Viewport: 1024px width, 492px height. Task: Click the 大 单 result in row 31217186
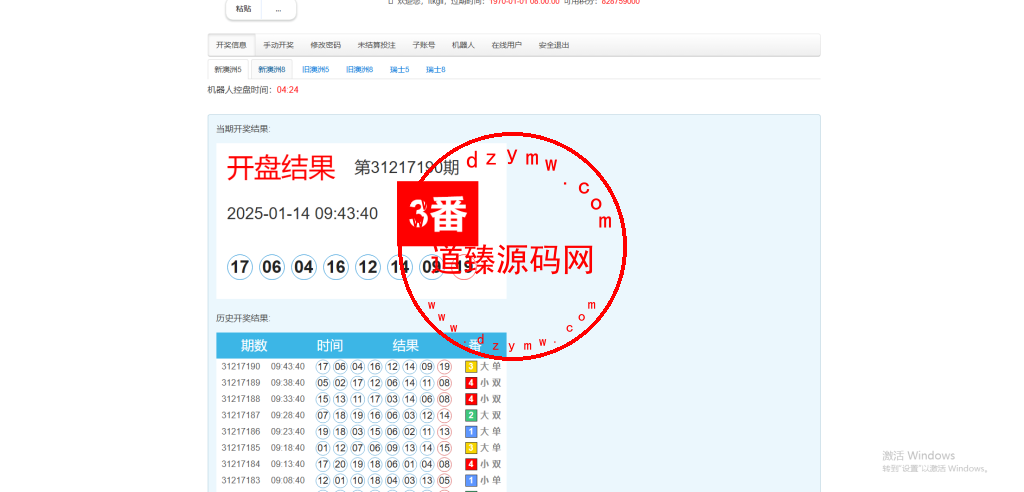(x=490, y=432)
